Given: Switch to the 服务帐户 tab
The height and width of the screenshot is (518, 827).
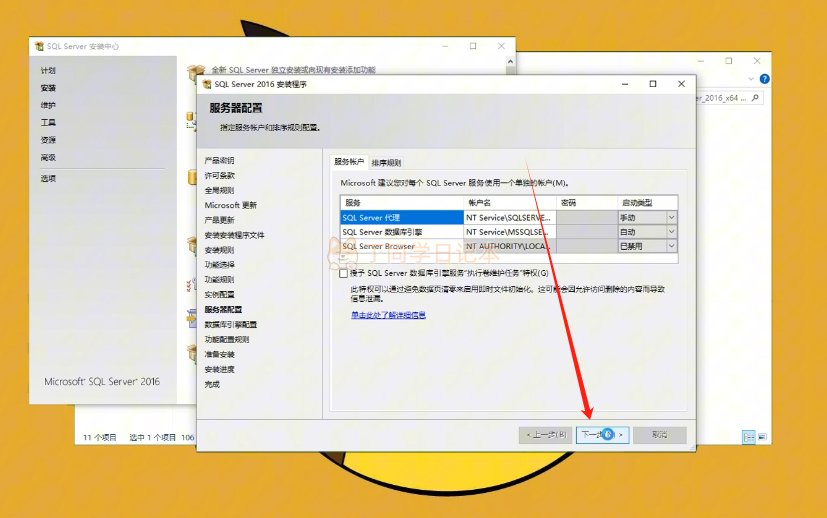Looking at the screenshot, I should [x=349, y=162].
